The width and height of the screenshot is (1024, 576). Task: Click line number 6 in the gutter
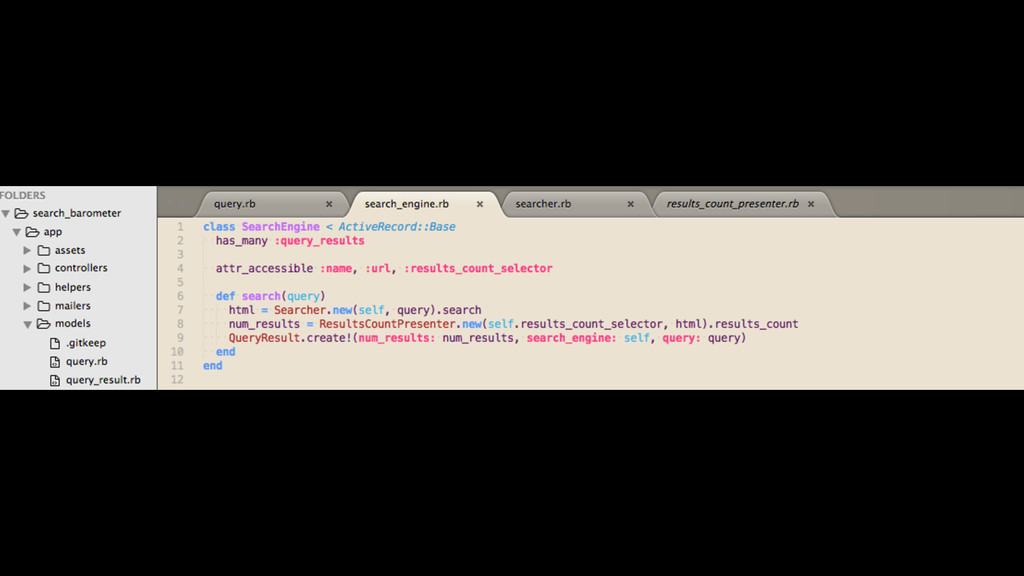coord(180,296)
